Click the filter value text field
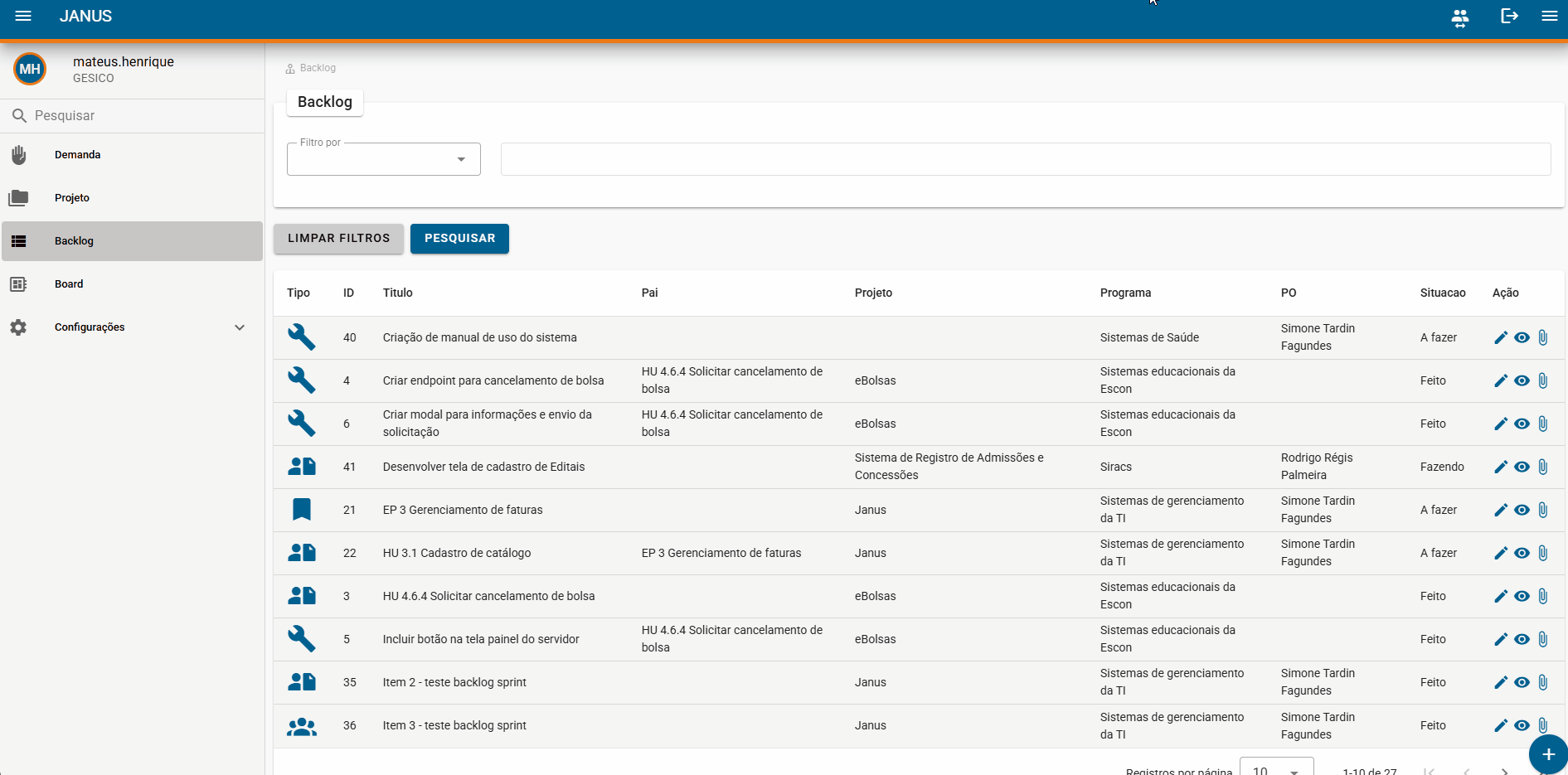The width and height of the screenshot is (1568, 775). 1026,159
